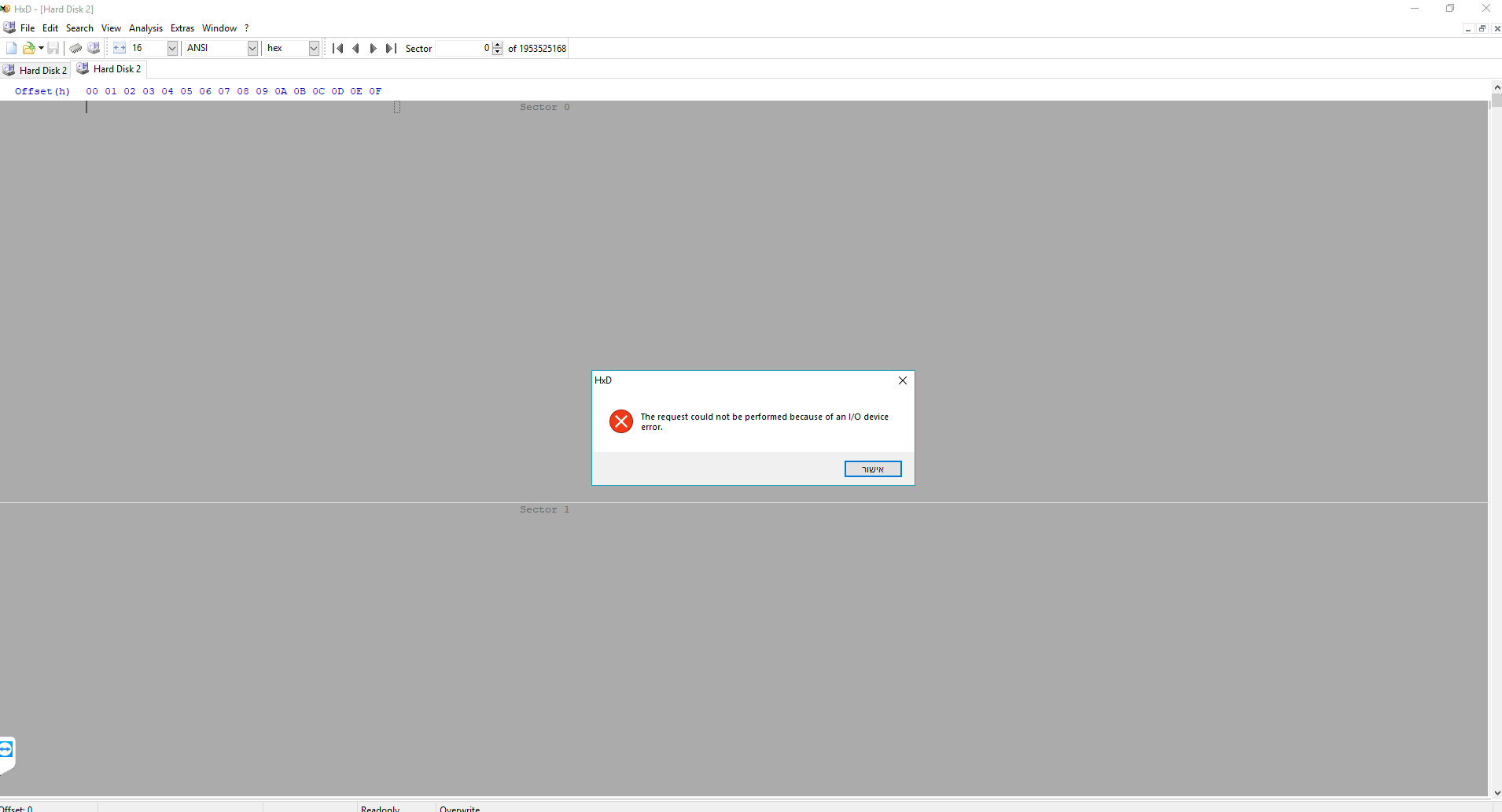Decrease the sector number with the down spinner

(x=498, y=52)
